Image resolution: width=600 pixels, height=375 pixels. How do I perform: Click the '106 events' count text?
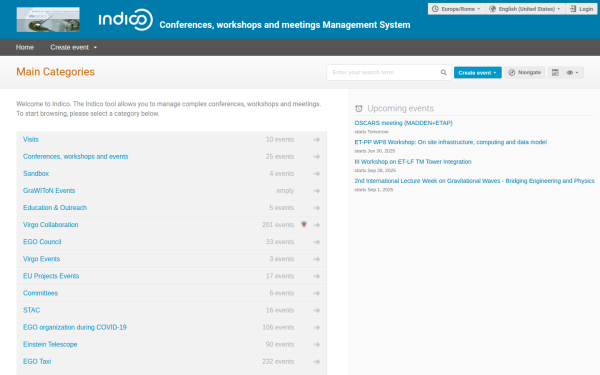tap(278, 328)
